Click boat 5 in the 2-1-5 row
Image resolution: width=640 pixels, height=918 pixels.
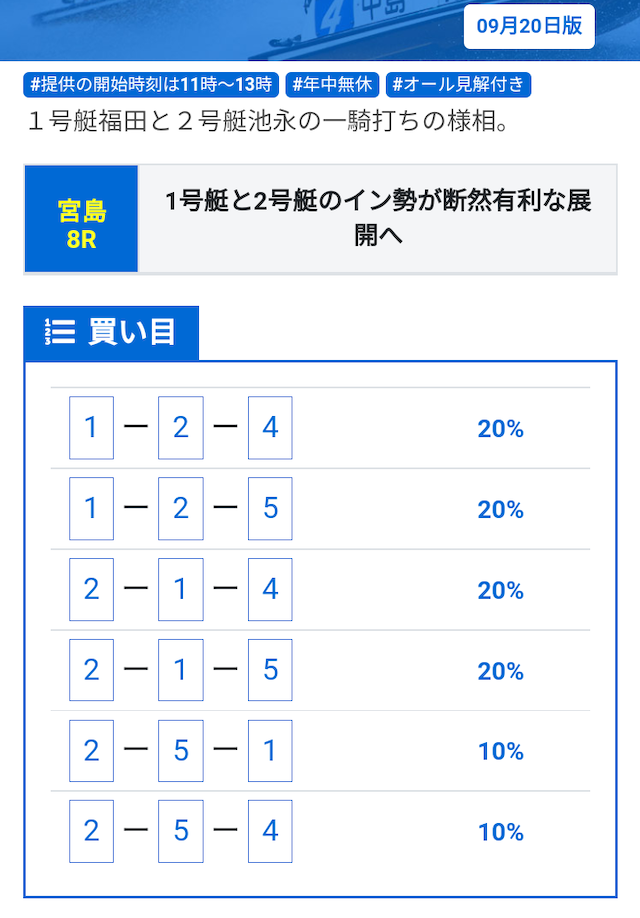[270, 670]
